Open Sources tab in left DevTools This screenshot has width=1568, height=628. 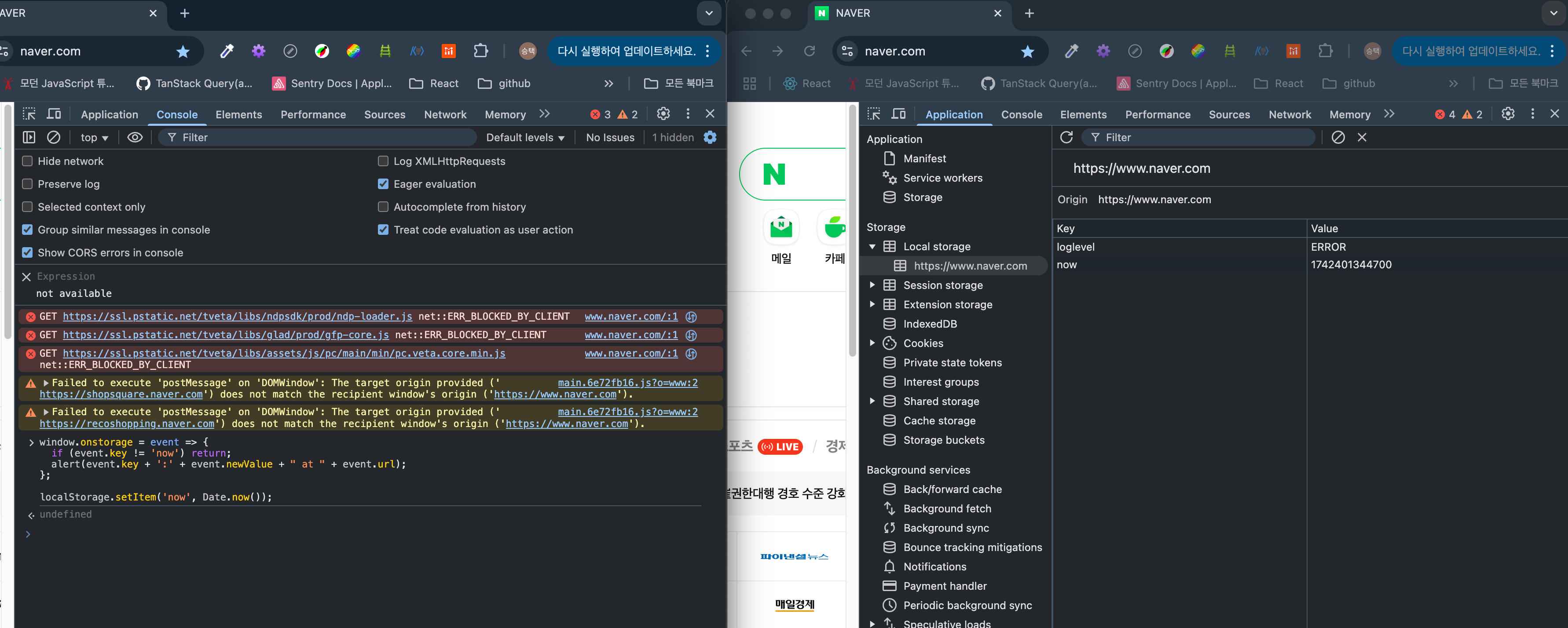tap(385, 114)
